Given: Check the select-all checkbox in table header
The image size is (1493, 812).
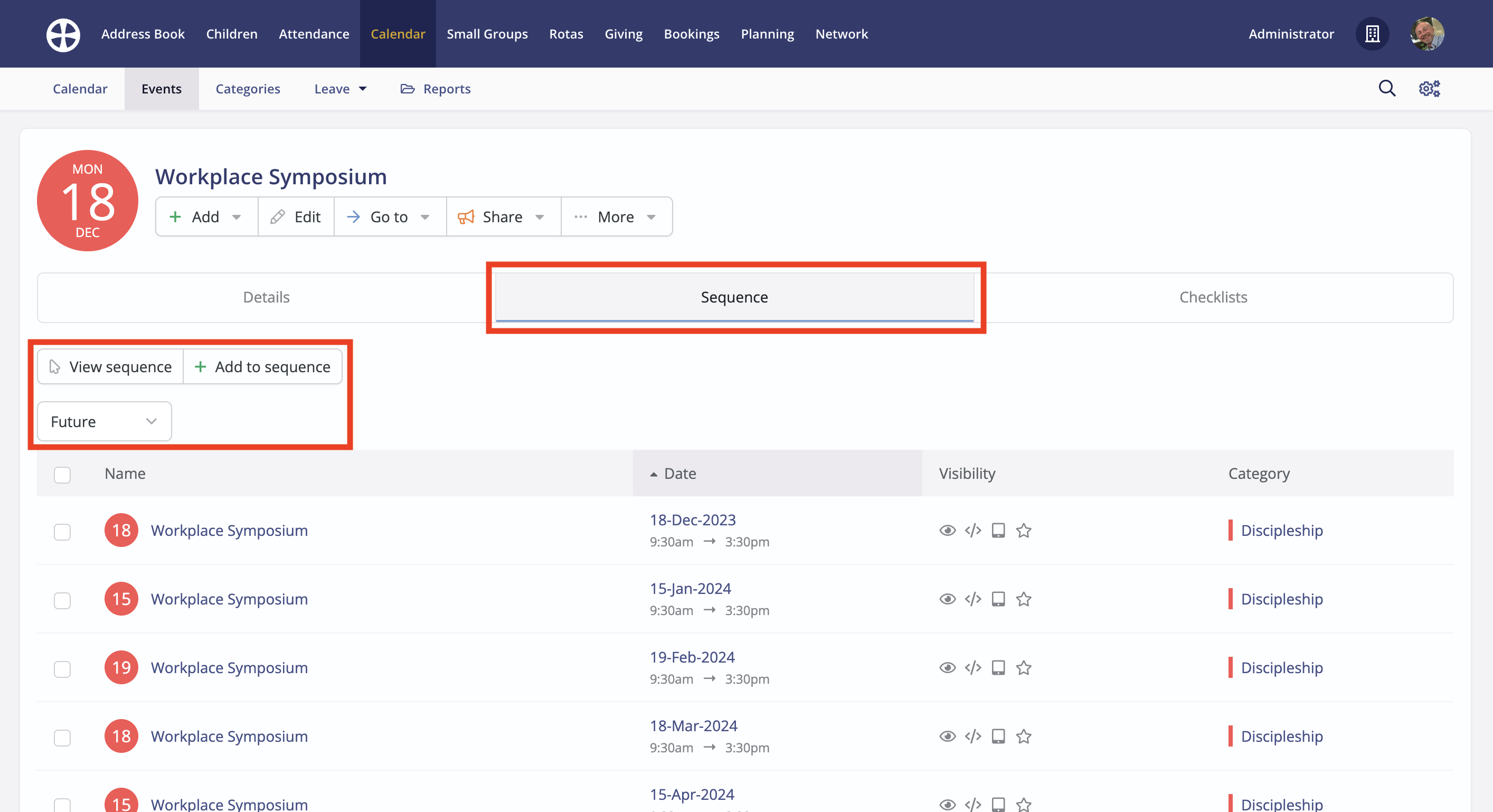Looking at the screenshot, I should click(62, 475).
